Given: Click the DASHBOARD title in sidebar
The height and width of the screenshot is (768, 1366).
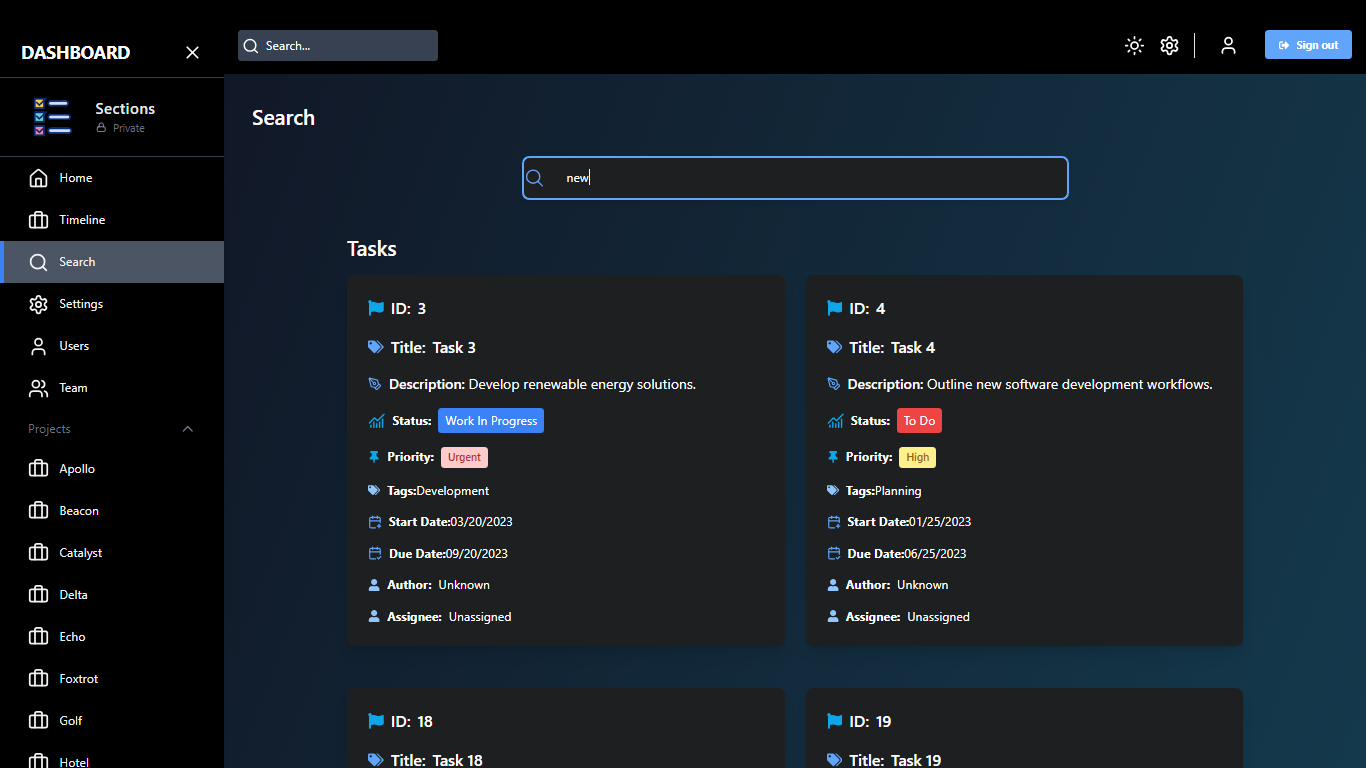Looking at the screenshot, I should tap(76, 52).
